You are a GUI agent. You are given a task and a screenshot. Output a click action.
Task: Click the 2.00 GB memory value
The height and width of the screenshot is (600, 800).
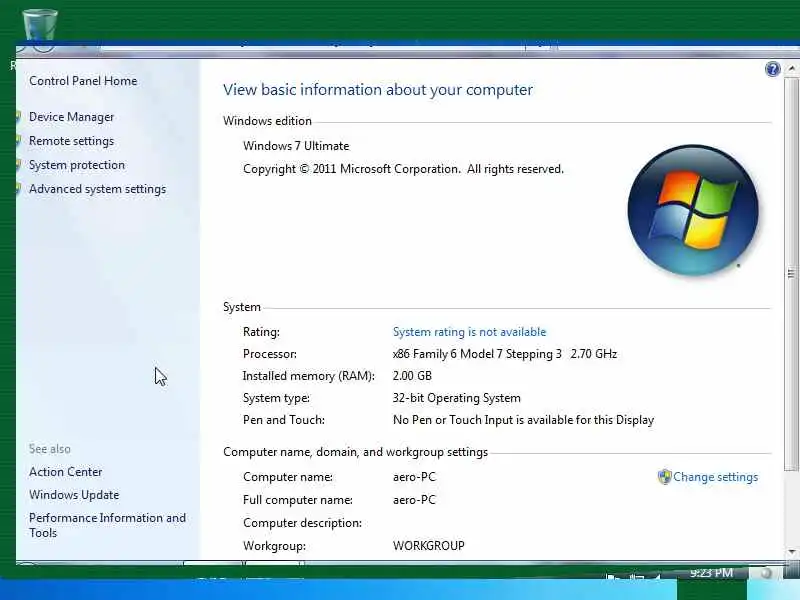pos(412,376)
